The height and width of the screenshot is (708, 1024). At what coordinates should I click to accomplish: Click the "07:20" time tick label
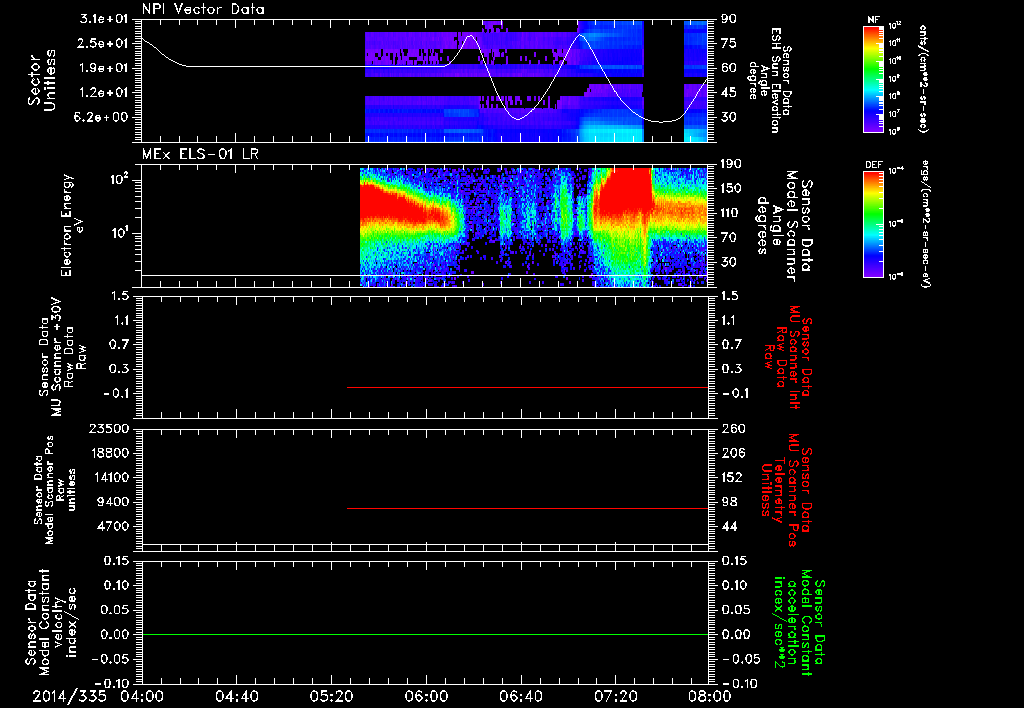(x=615, y=696)
